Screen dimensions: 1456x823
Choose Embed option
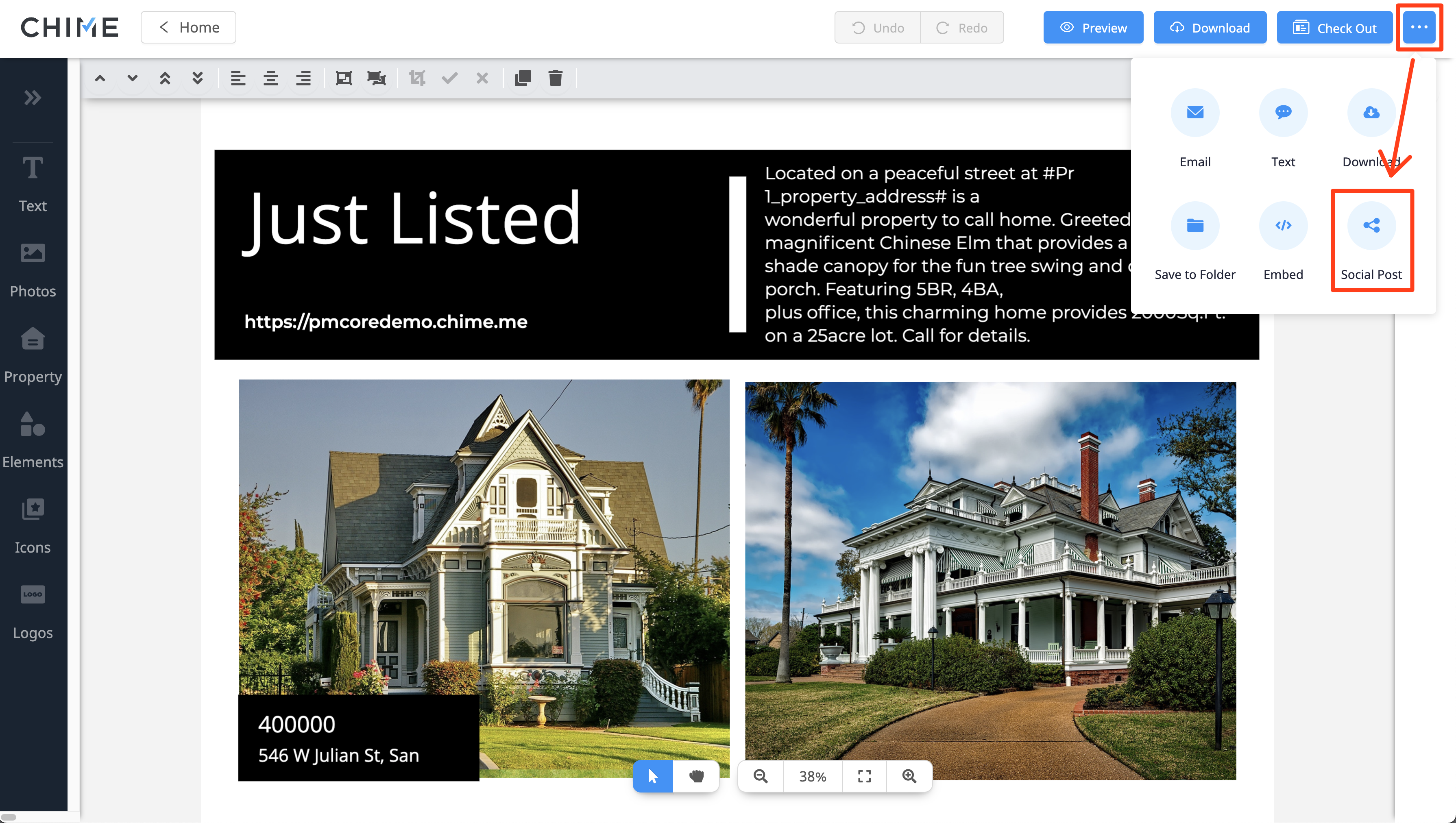tap(1283, 242)
